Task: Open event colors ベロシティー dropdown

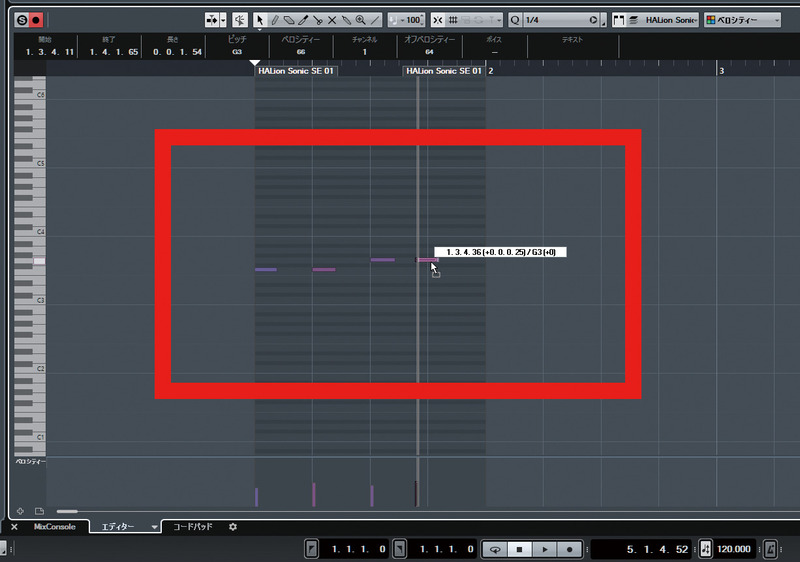Action: [x=742, y=20]
